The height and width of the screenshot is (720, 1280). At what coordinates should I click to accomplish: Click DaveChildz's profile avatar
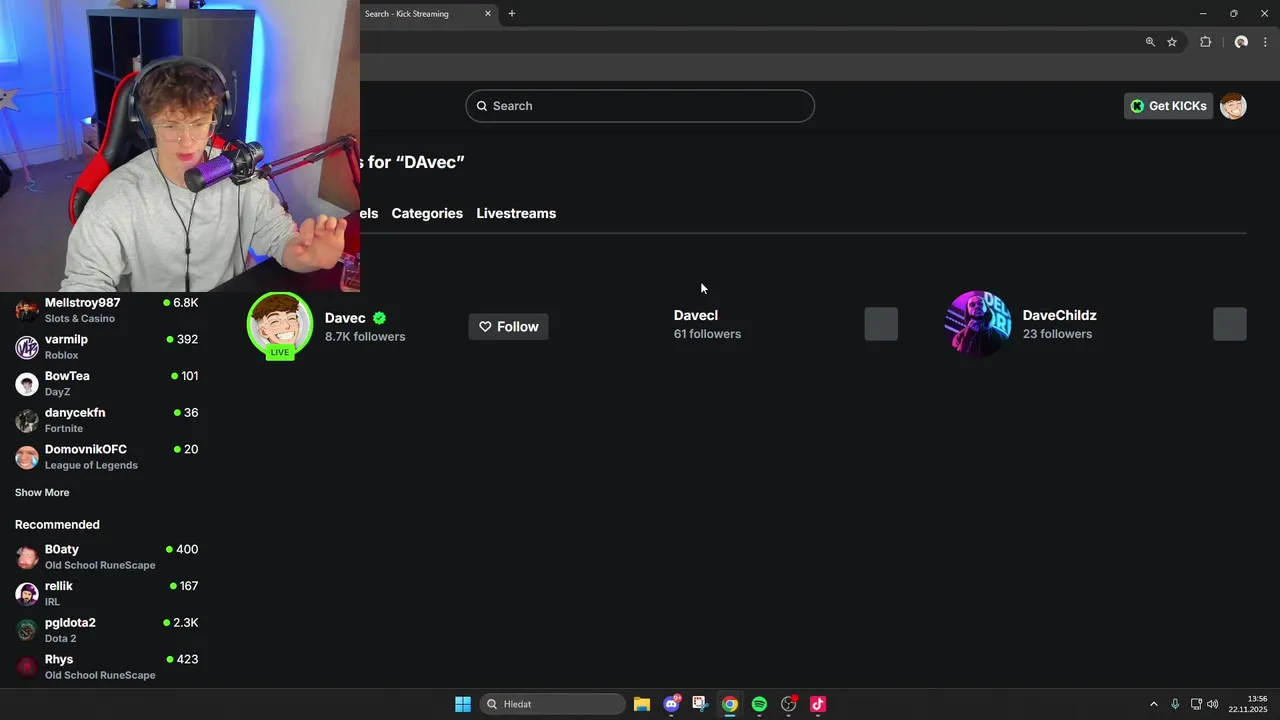978,324
